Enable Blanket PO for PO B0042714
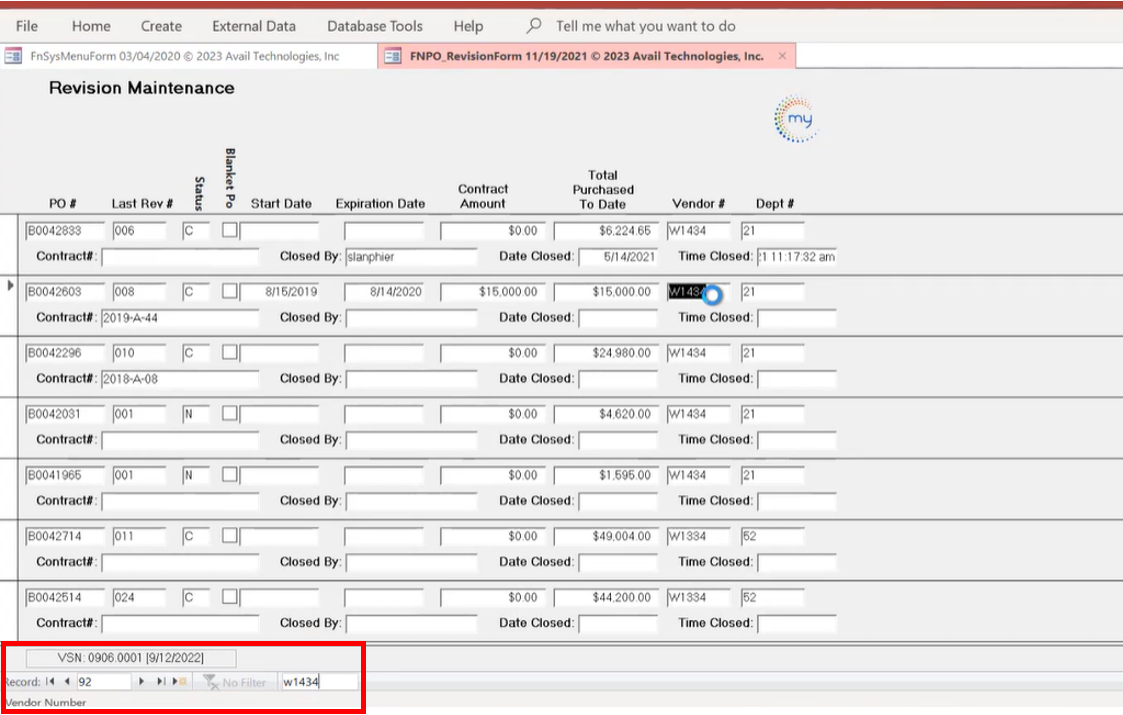1123x715 pixels. tap(230, 536)
